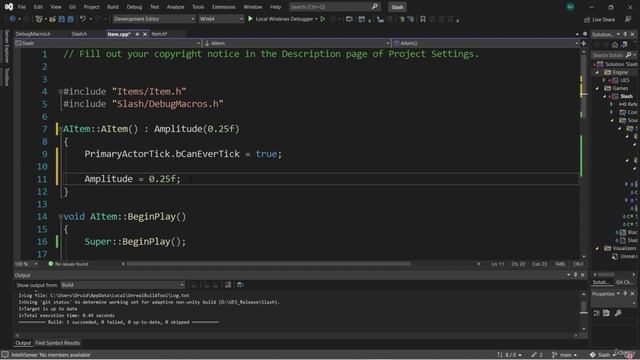Open the Build menu
Image resolution: width=640 pixels, height=360 pixels.
tap(113, 7)
